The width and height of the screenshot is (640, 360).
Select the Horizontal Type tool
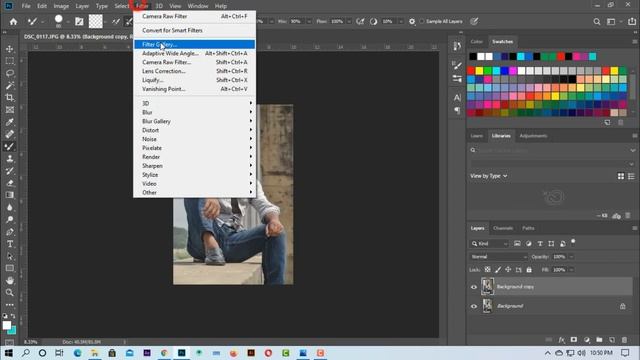(x=9, y=244)
